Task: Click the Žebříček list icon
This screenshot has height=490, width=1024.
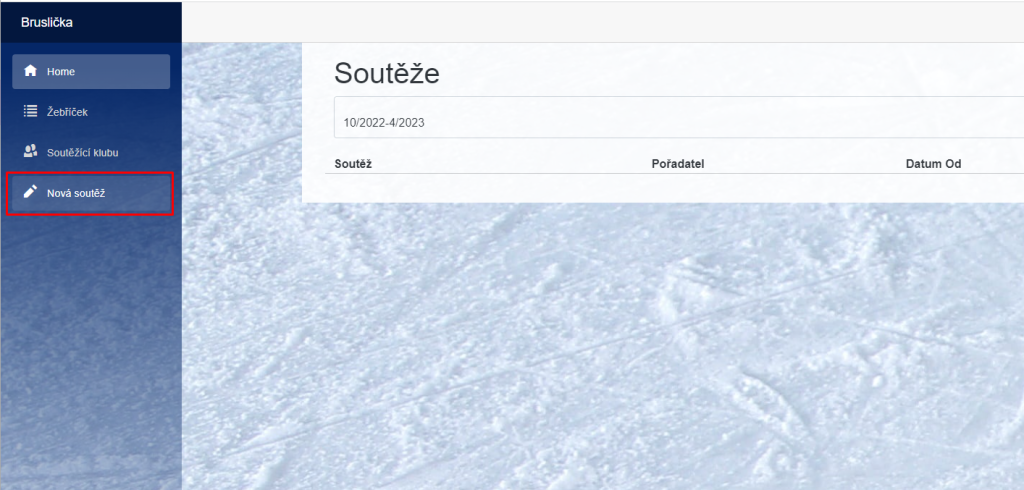Action: (x=30, y=112)
